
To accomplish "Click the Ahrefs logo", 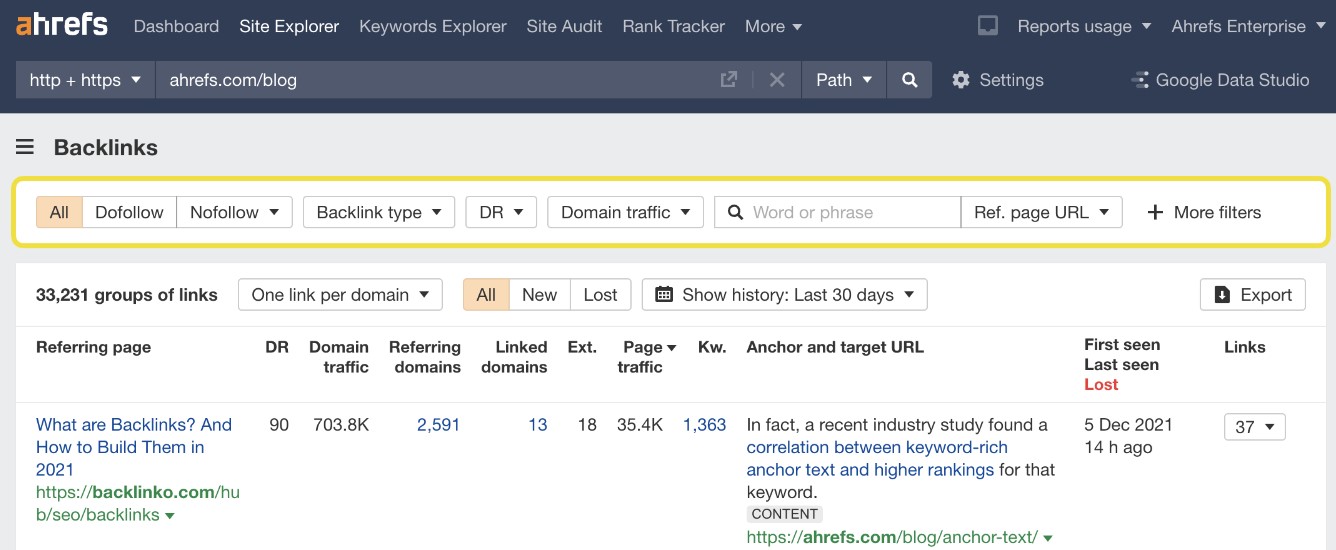I will point(62,25).
